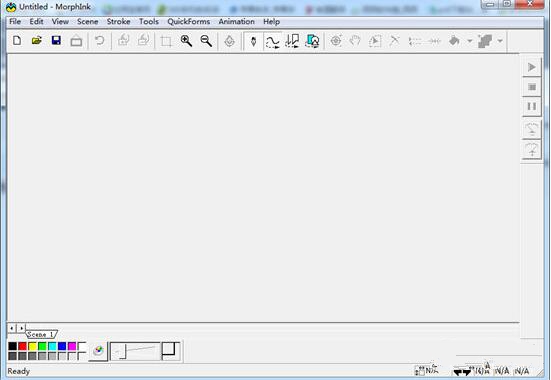Click the Pause animation button
551x380 pixels.
coord(532,106)
